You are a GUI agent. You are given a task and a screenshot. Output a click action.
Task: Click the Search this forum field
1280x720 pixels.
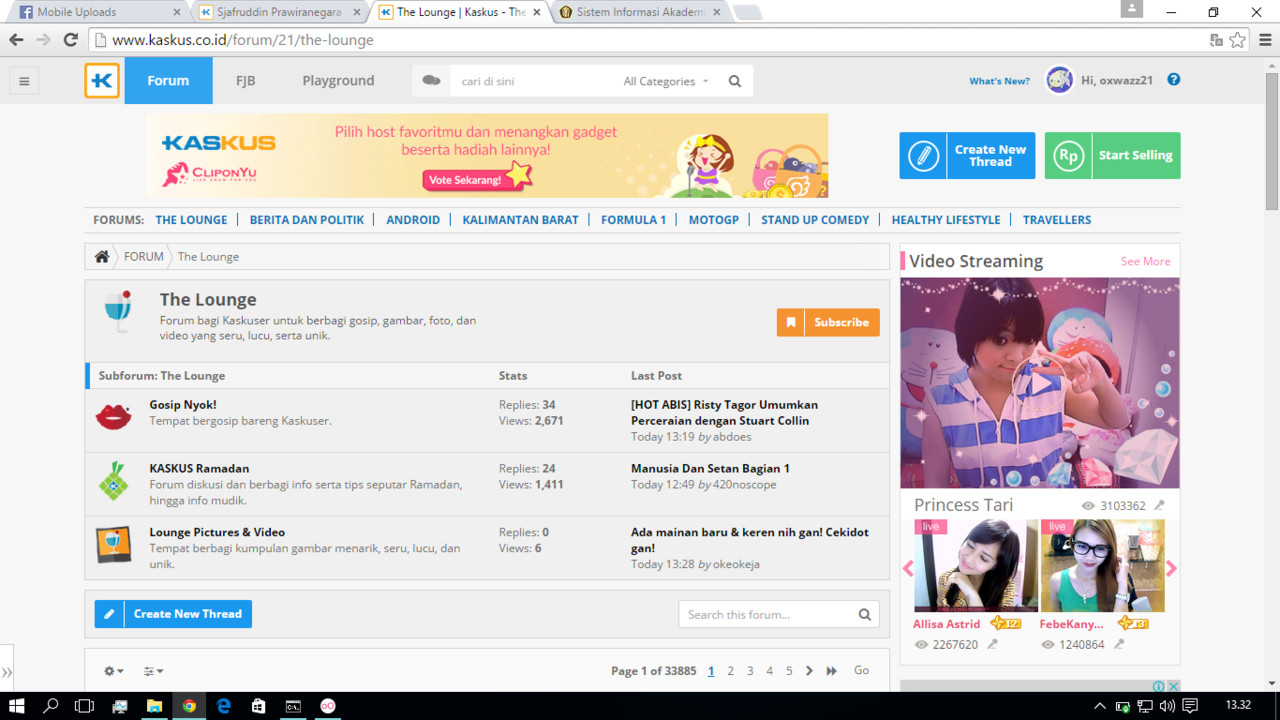pos(766,614)
